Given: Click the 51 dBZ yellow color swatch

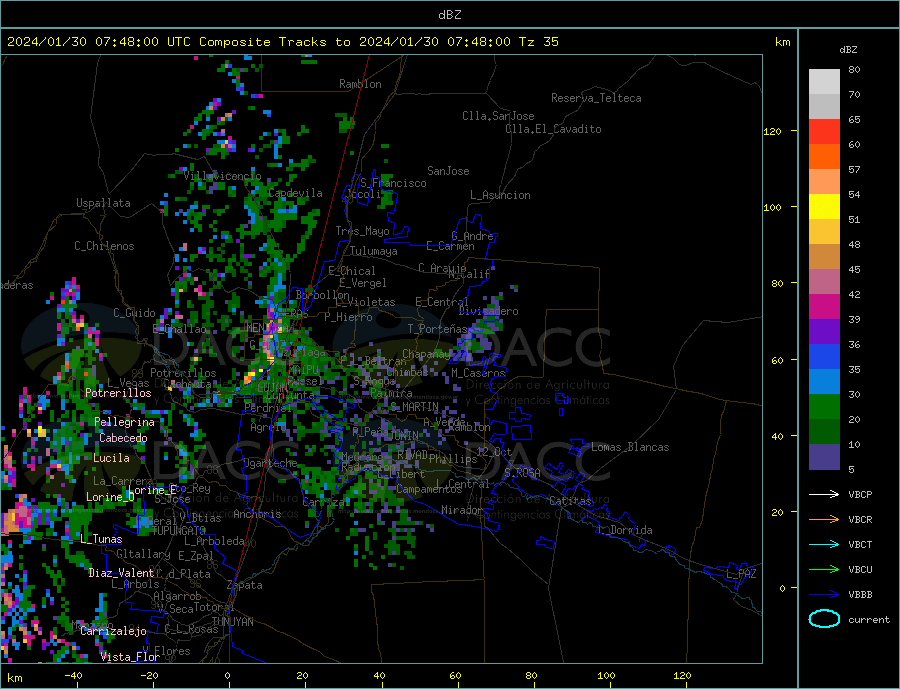Looking at the screenshot, I should click(824, 207).
